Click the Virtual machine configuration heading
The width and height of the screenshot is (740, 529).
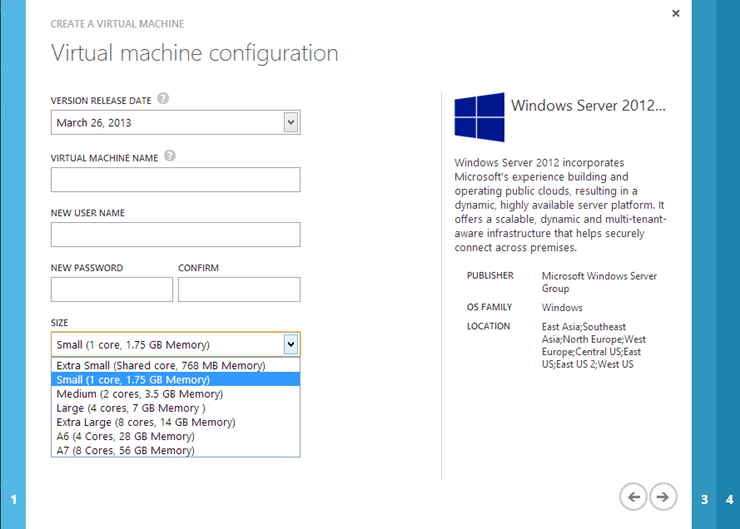[194, 53]
